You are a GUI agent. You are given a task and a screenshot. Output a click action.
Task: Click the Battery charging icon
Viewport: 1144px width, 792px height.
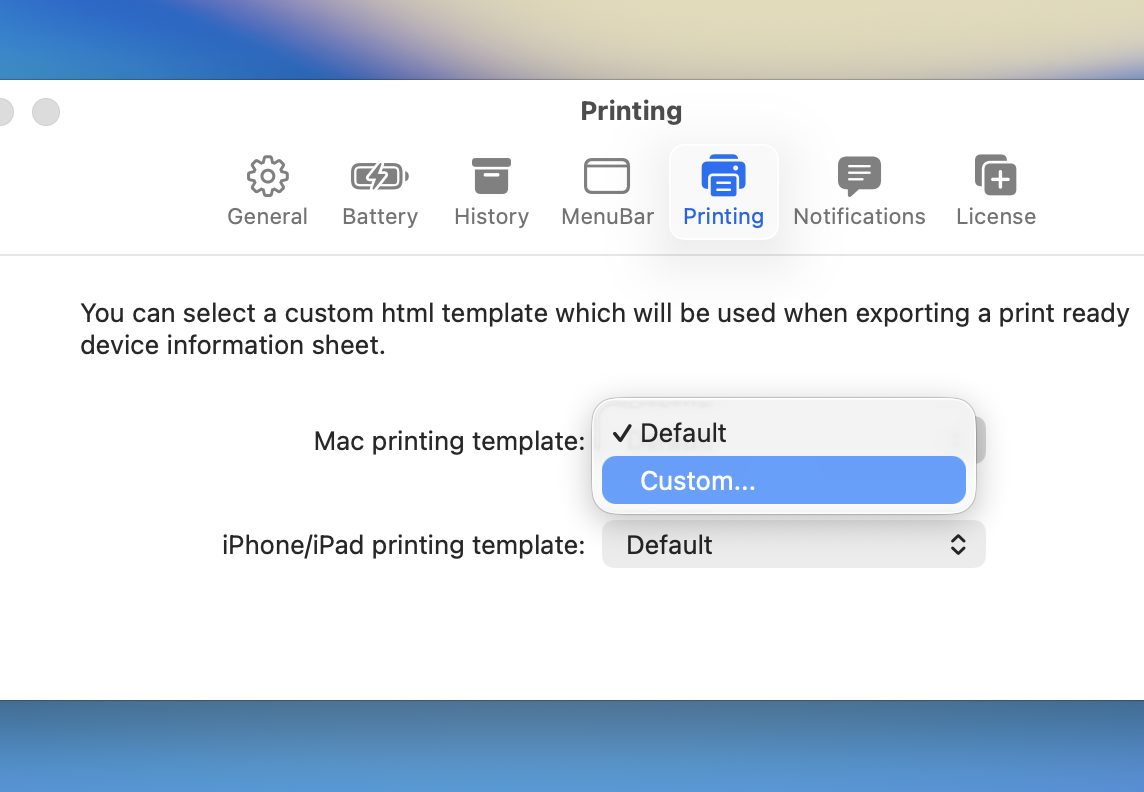tap(380, 177)
